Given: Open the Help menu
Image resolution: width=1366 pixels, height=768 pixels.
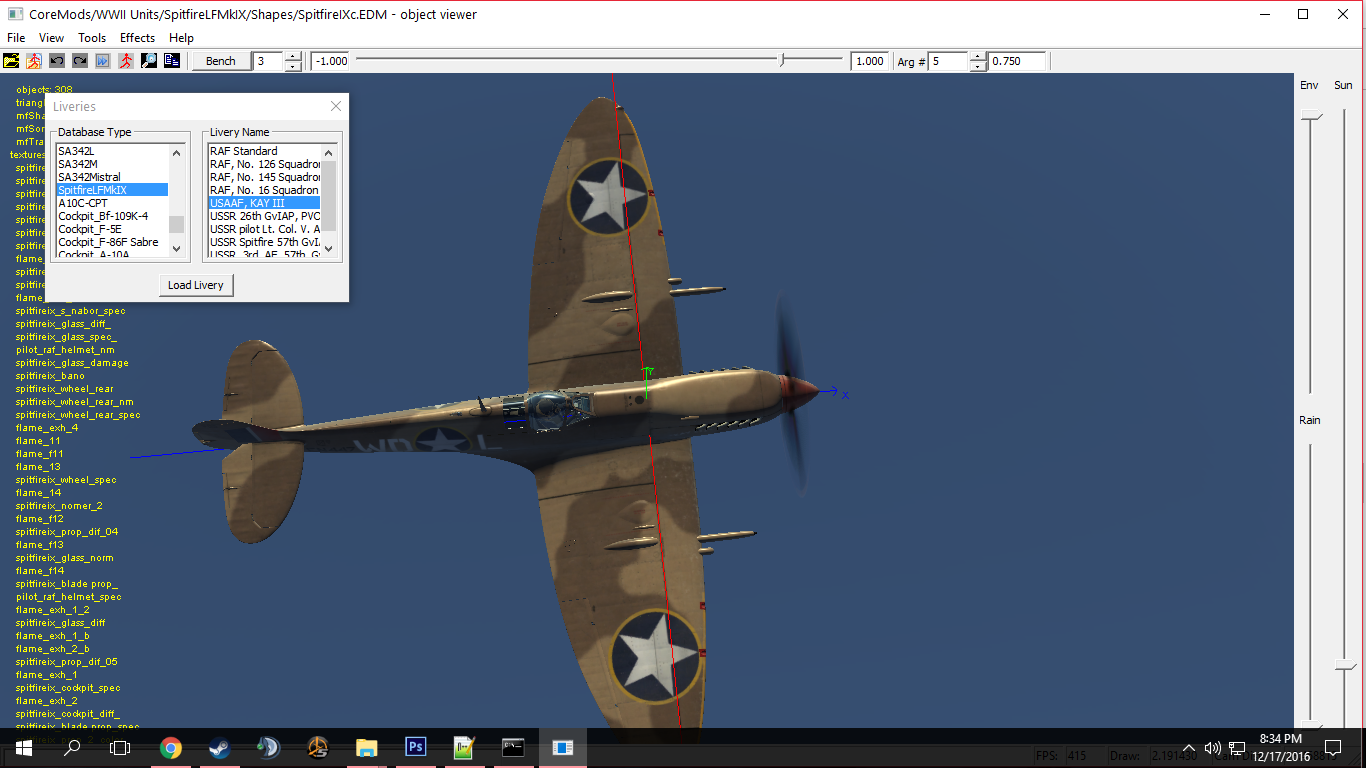Looking at the screenshot, I should [x=181, y=38].
